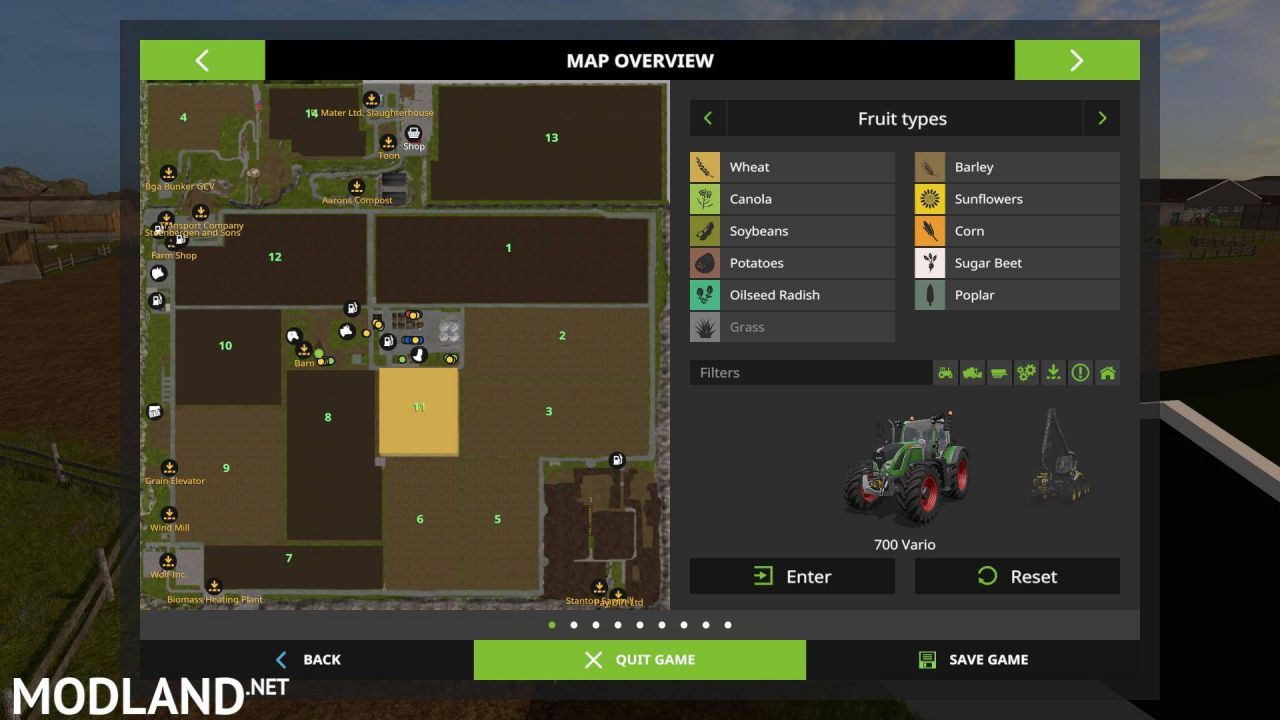Toggle Barley fruit type overlay
The width and height of the screenshot is (1280, 720).
click(1017, 167)
